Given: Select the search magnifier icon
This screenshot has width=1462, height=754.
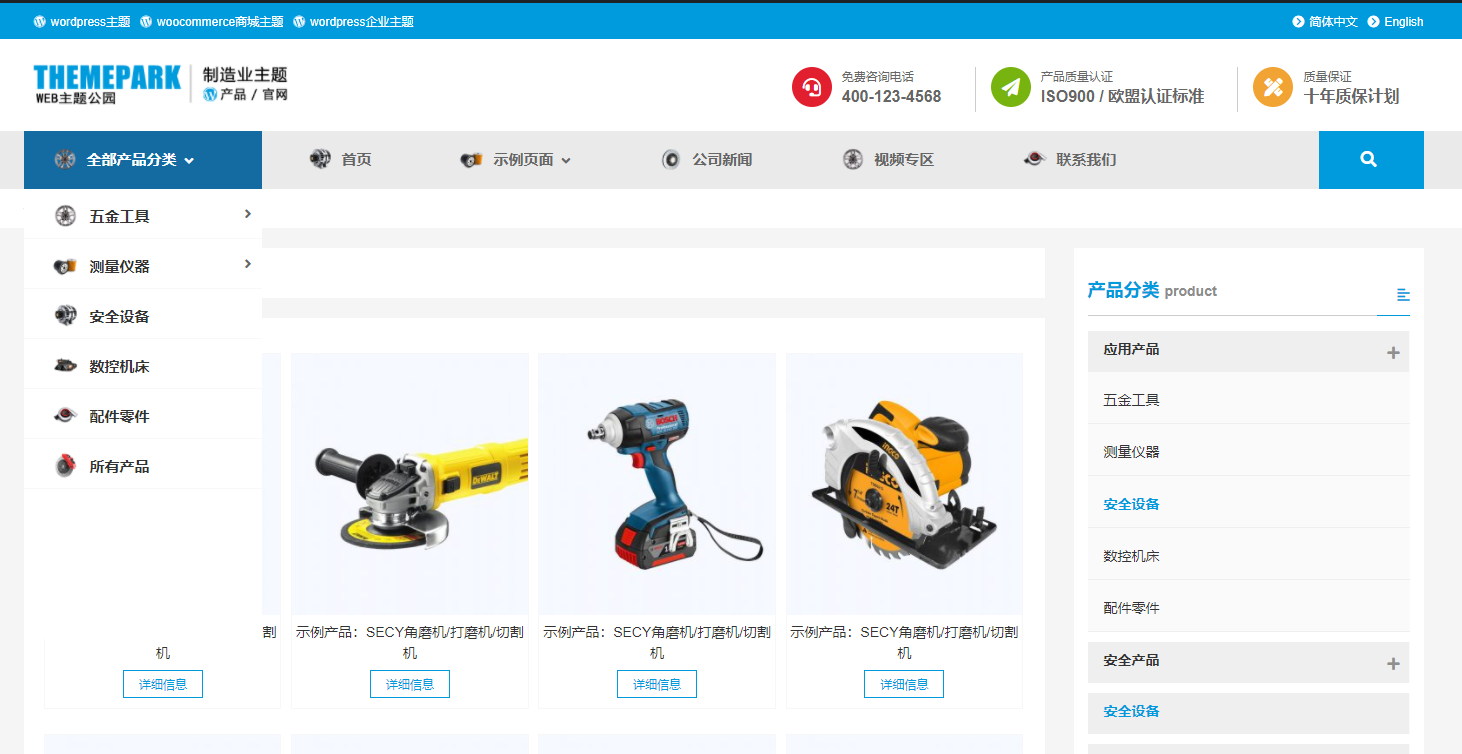Looking at the screenshot, I should pyautogui.click(x=1370, y=159).
